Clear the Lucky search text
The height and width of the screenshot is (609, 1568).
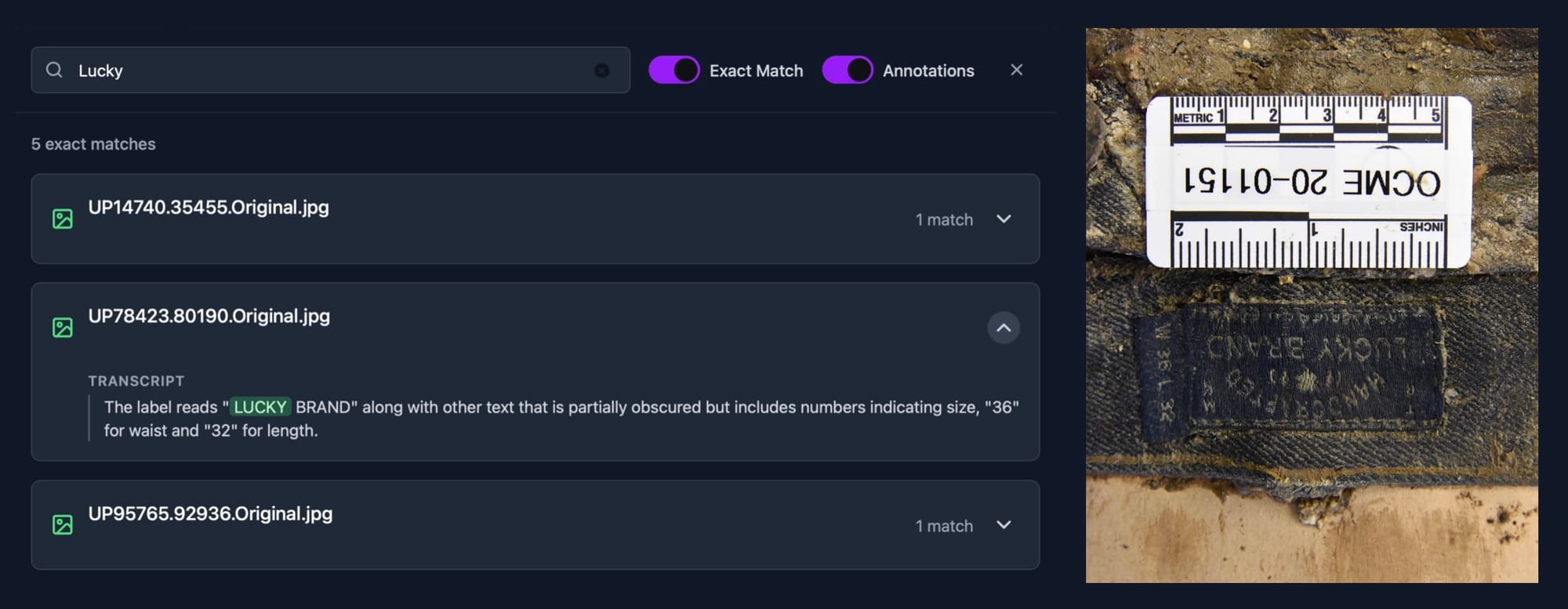[x=601, y=71]
